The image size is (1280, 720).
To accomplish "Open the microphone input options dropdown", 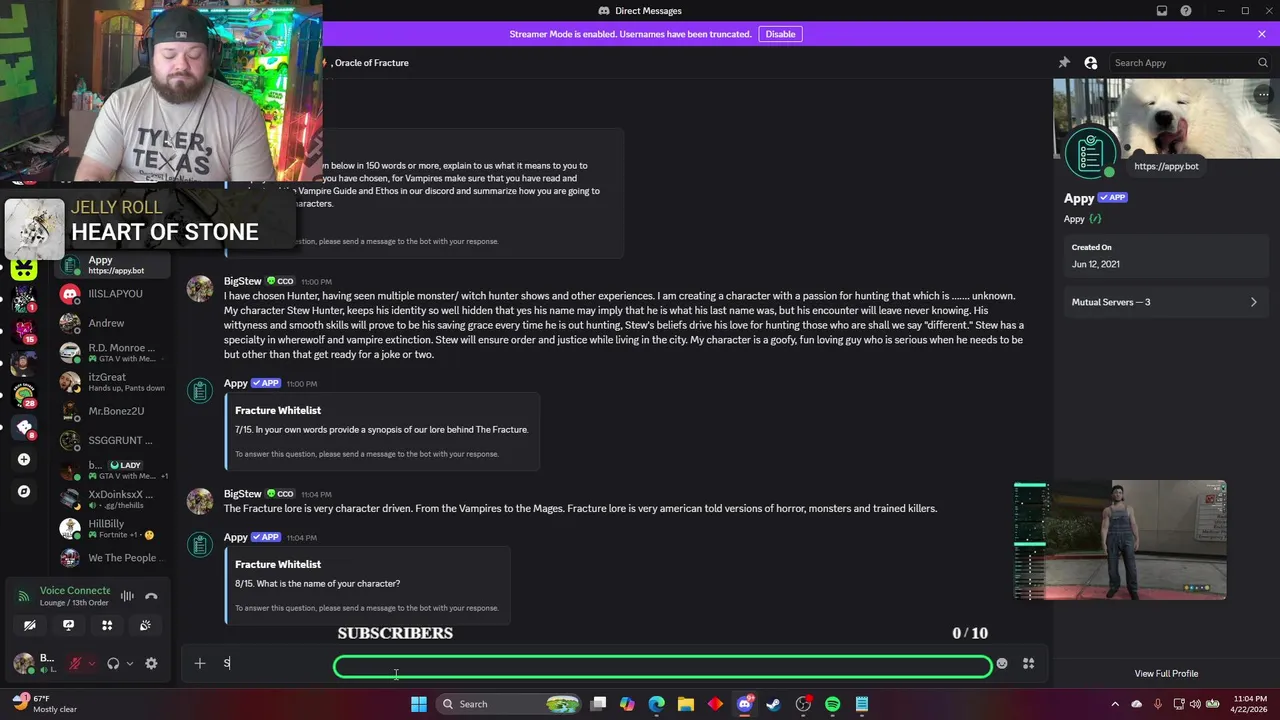I will coord(91,663).
